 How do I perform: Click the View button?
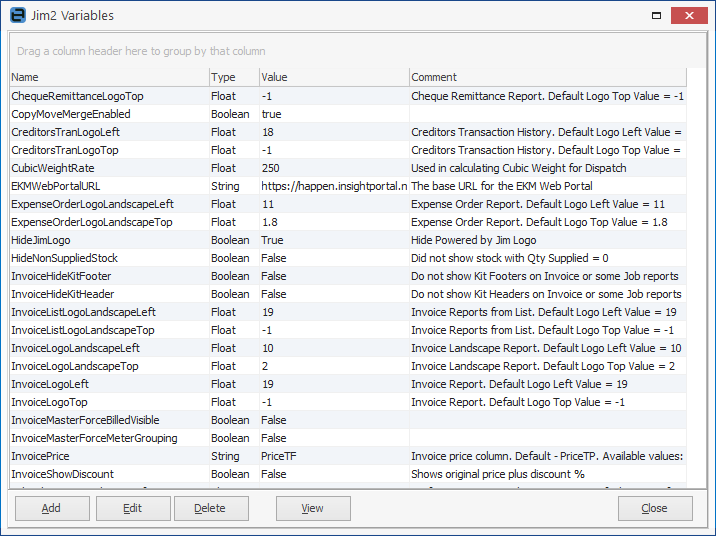[x=313, y=508]
